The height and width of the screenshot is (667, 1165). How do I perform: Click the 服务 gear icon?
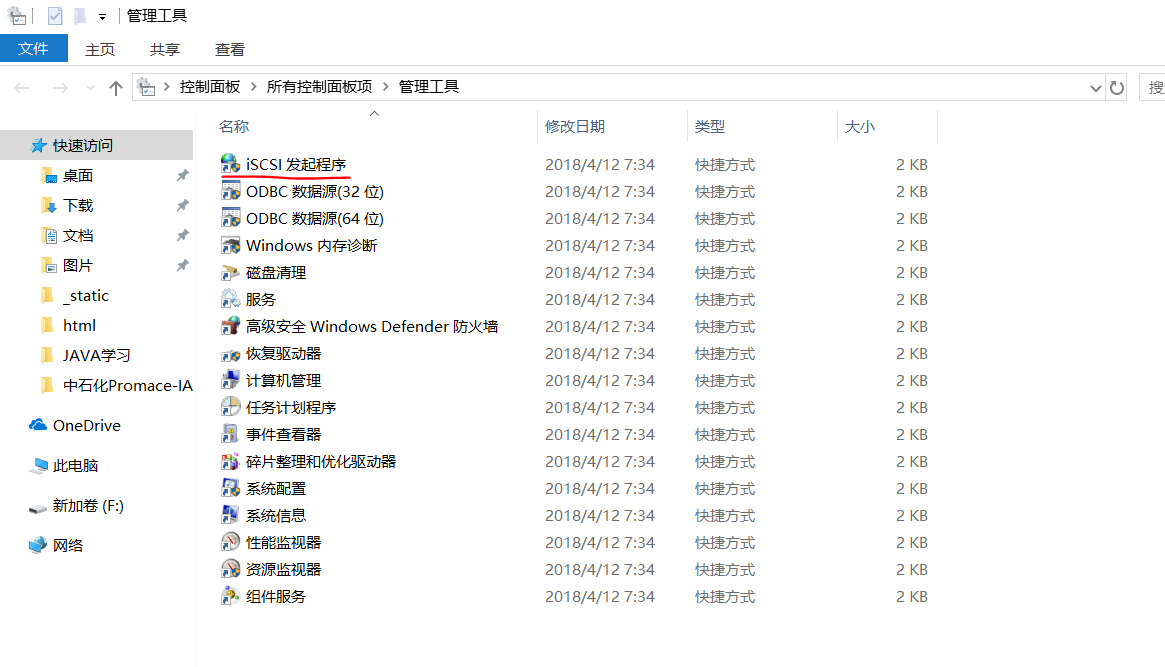coord(230,299)
